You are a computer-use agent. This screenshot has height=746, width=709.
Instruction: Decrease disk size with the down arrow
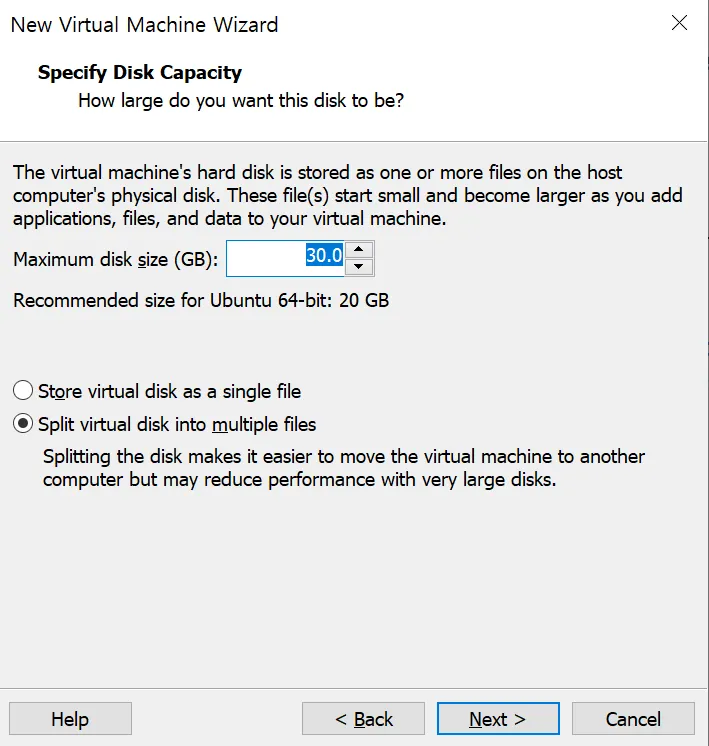[363, 267]
